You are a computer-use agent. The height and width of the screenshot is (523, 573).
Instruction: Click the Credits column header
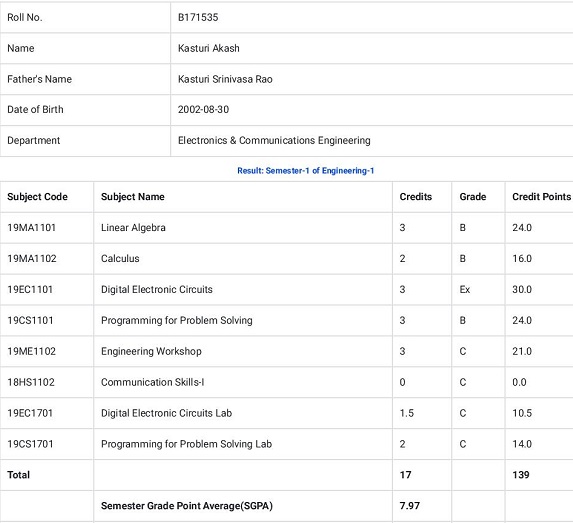click(415, 197)
